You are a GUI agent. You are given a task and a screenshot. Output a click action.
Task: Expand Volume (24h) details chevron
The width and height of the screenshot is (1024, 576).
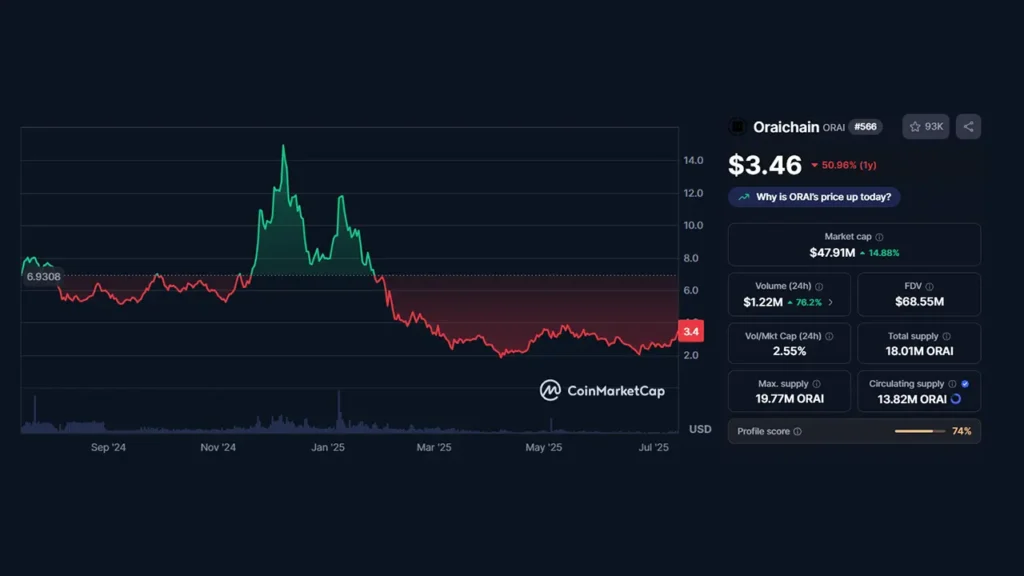click(831, 302)
